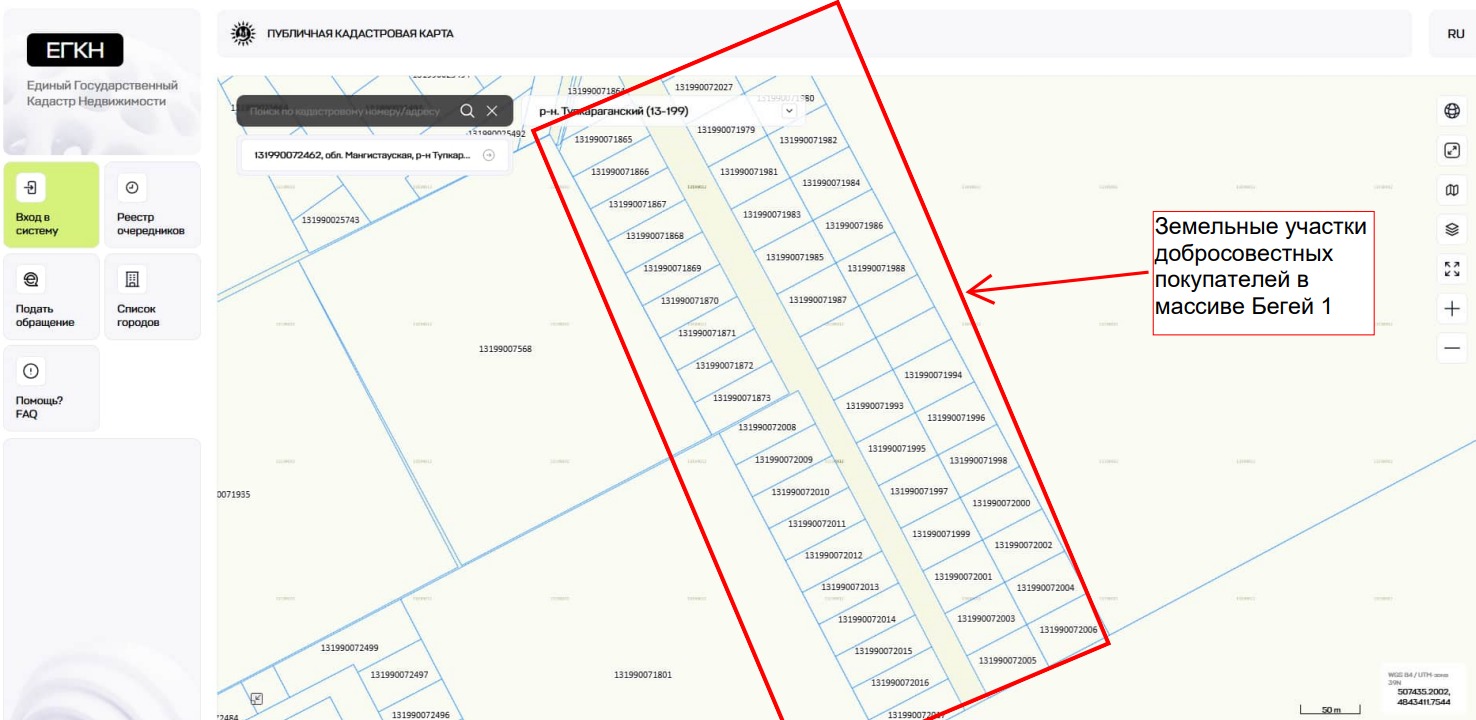Click the folded map basemap icon
This screenshot has height=720, width=1476.
point(1452,190)
